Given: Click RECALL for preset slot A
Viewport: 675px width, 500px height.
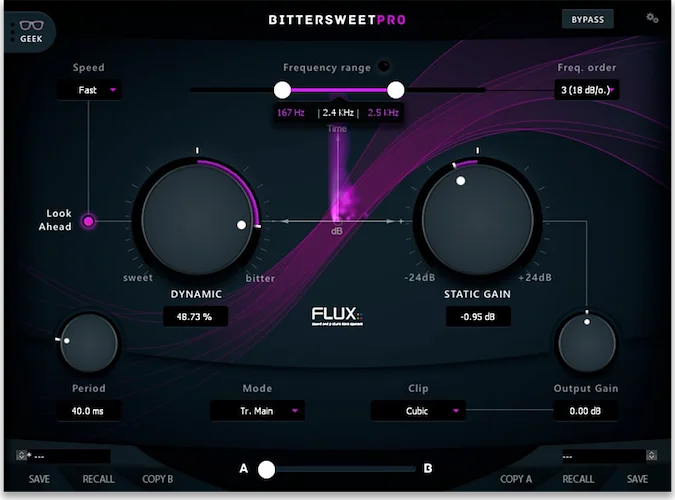Looking at the screenshot, I should [x=99, y=479].
